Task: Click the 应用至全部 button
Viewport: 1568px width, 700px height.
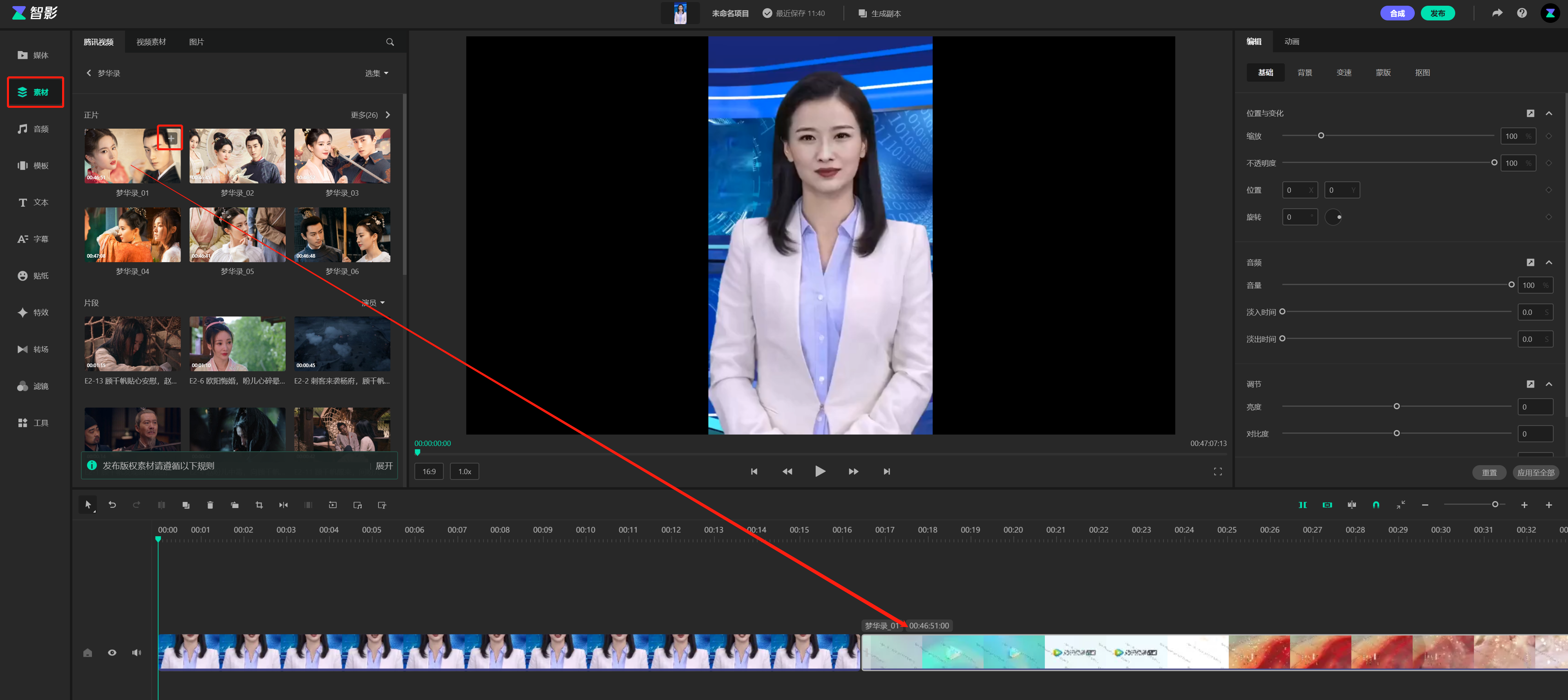Action: coord(1535,473)
